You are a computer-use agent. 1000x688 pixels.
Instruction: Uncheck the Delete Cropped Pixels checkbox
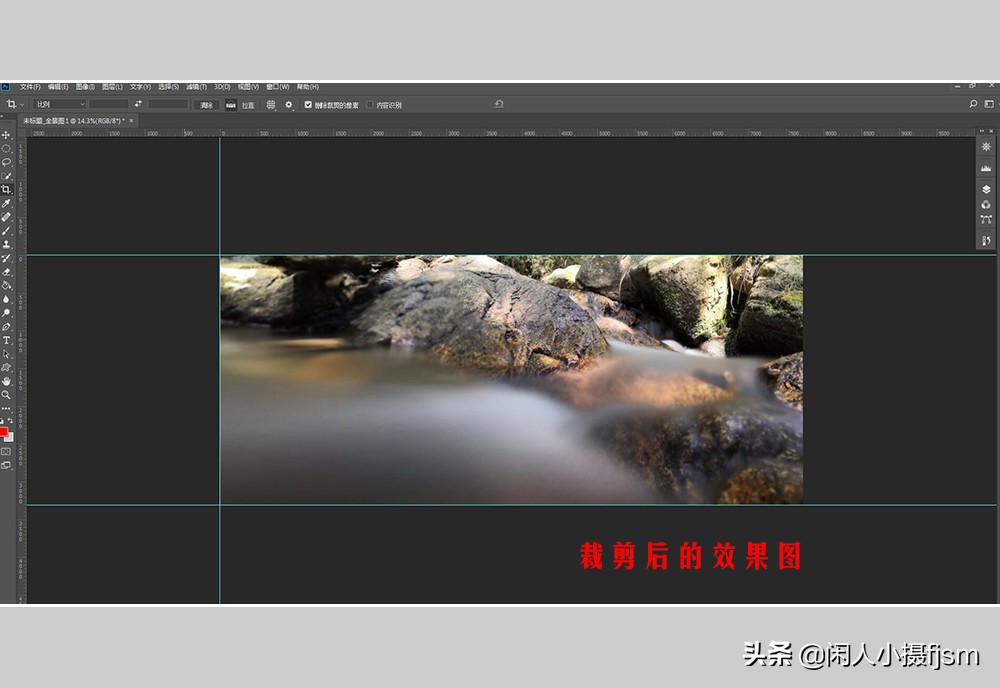tap(309, 104)
